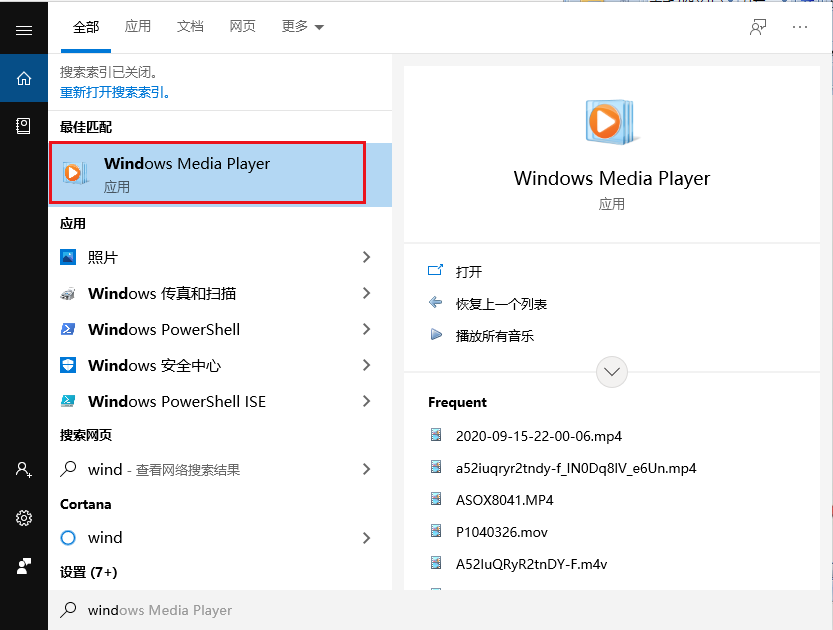Expand more actions with the circular chevron
This screenshot has height=630, width=833.
(611, 372)
